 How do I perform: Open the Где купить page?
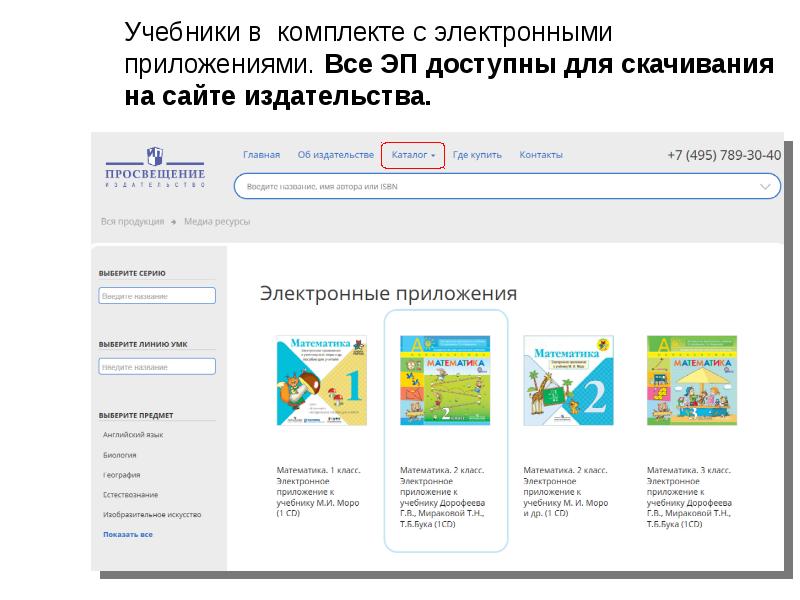(x=477, y=155)
